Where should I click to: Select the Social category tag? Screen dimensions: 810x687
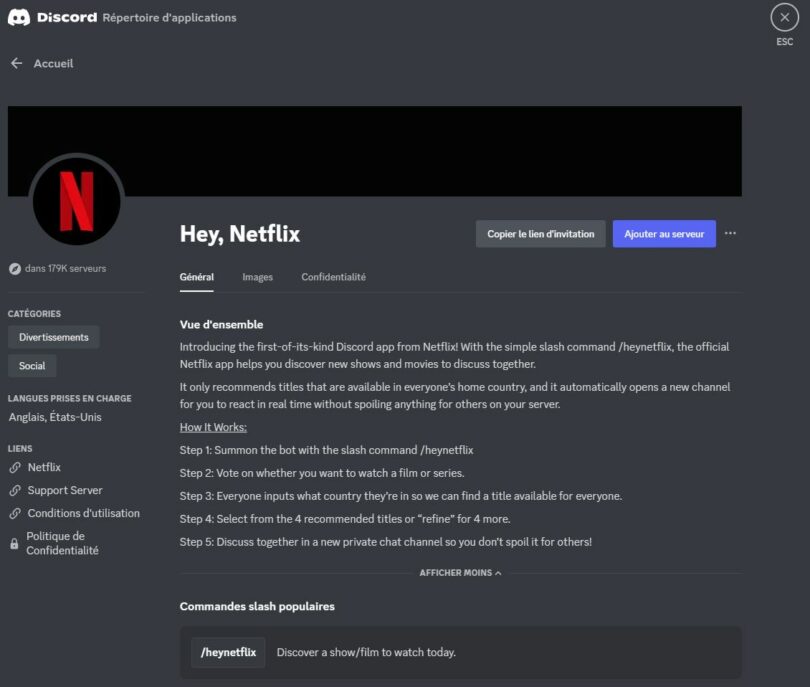point(32,366)
